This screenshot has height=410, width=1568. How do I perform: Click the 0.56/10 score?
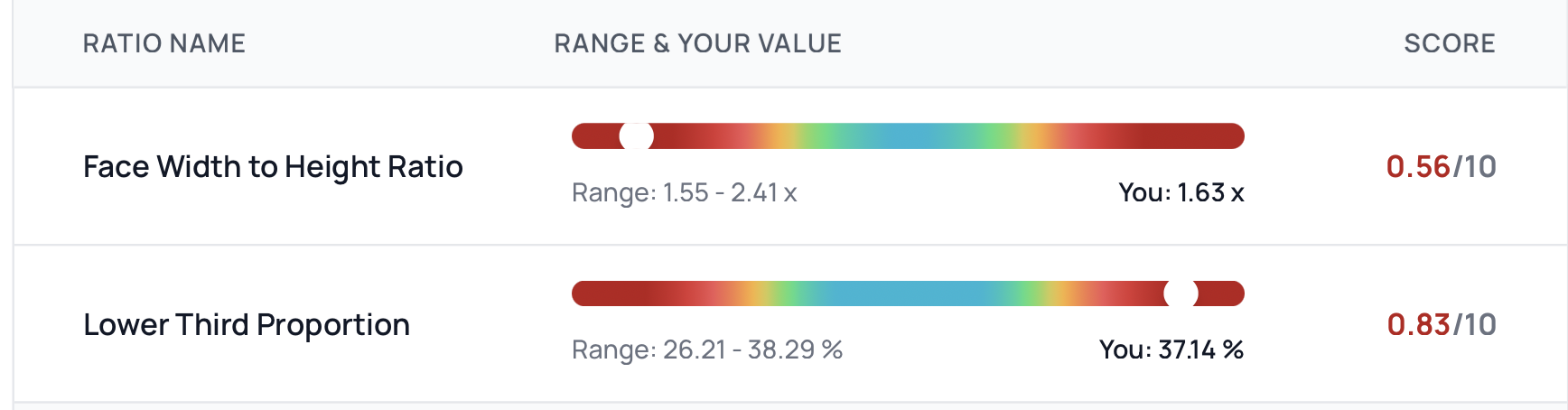[x=1441, y=167]
